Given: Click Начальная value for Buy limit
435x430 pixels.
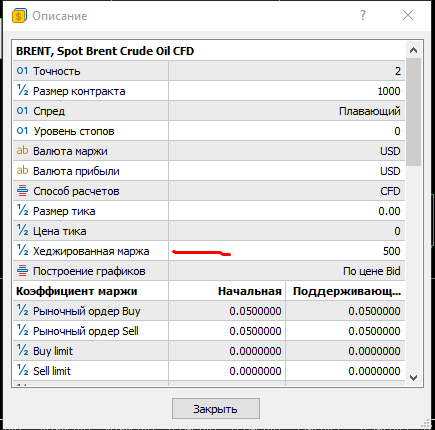Looking at the screenshot, I should (255, 351).
